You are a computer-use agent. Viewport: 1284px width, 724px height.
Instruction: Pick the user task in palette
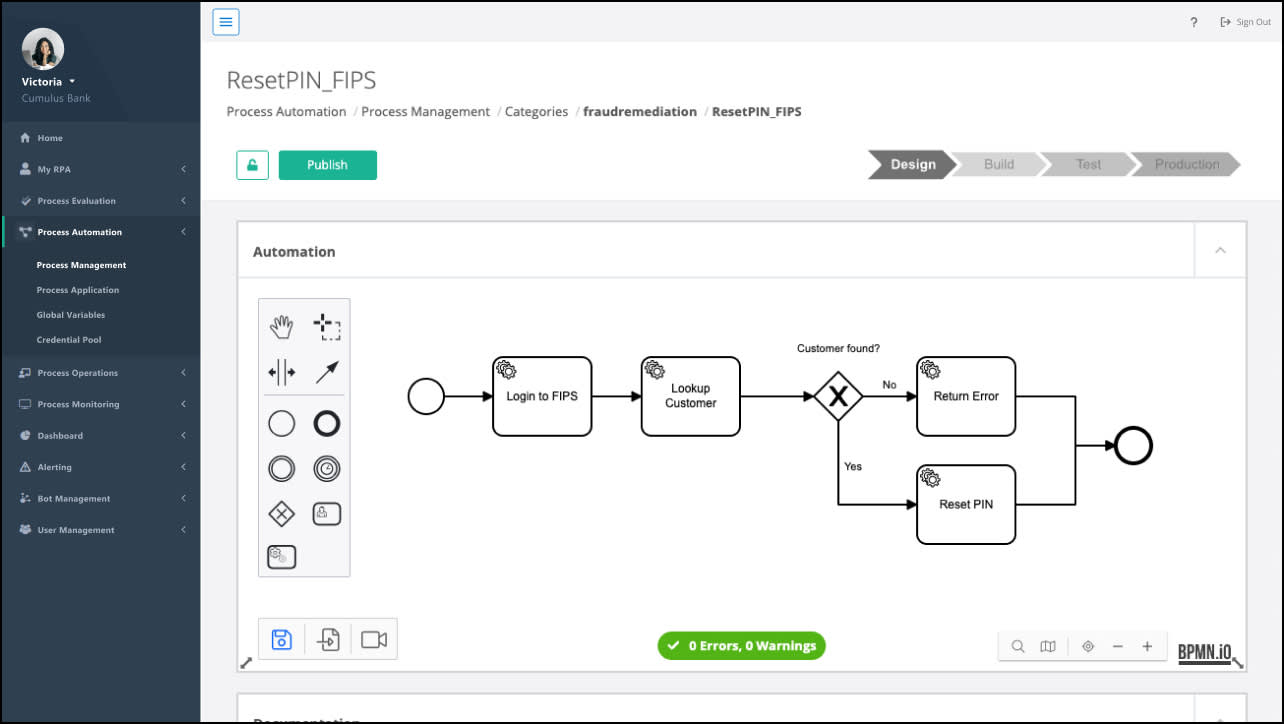[x=326, y=514]
